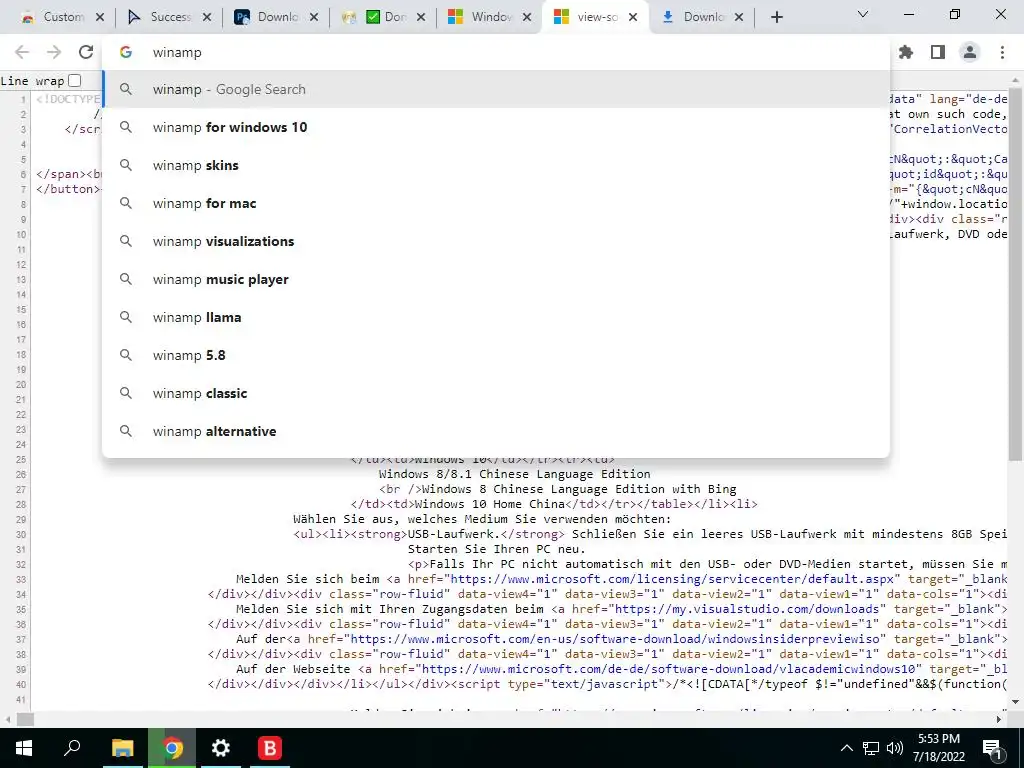This screenshot has width=1024, height=768.
Task: Select 'winamp for windows 10' suggestion
Action: tap(496, 127)
